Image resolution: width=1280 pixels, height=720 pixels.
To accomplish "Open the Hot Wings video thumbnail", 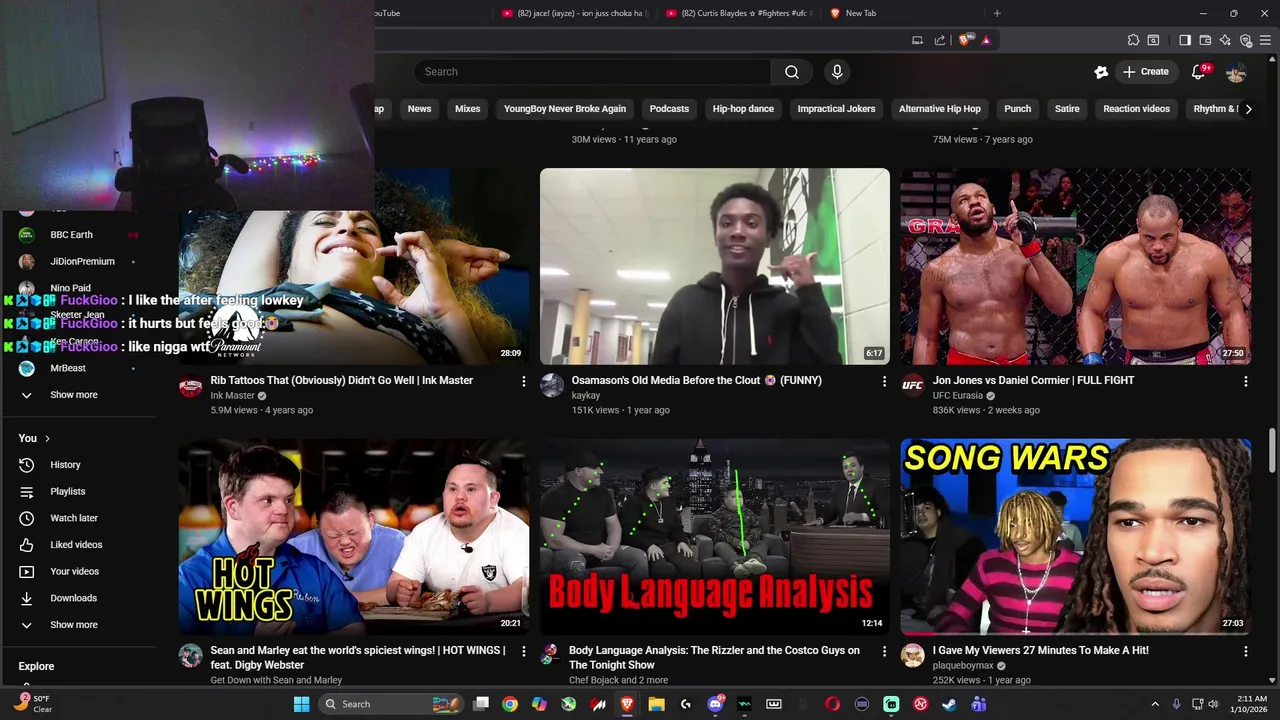I will (354, 537).
